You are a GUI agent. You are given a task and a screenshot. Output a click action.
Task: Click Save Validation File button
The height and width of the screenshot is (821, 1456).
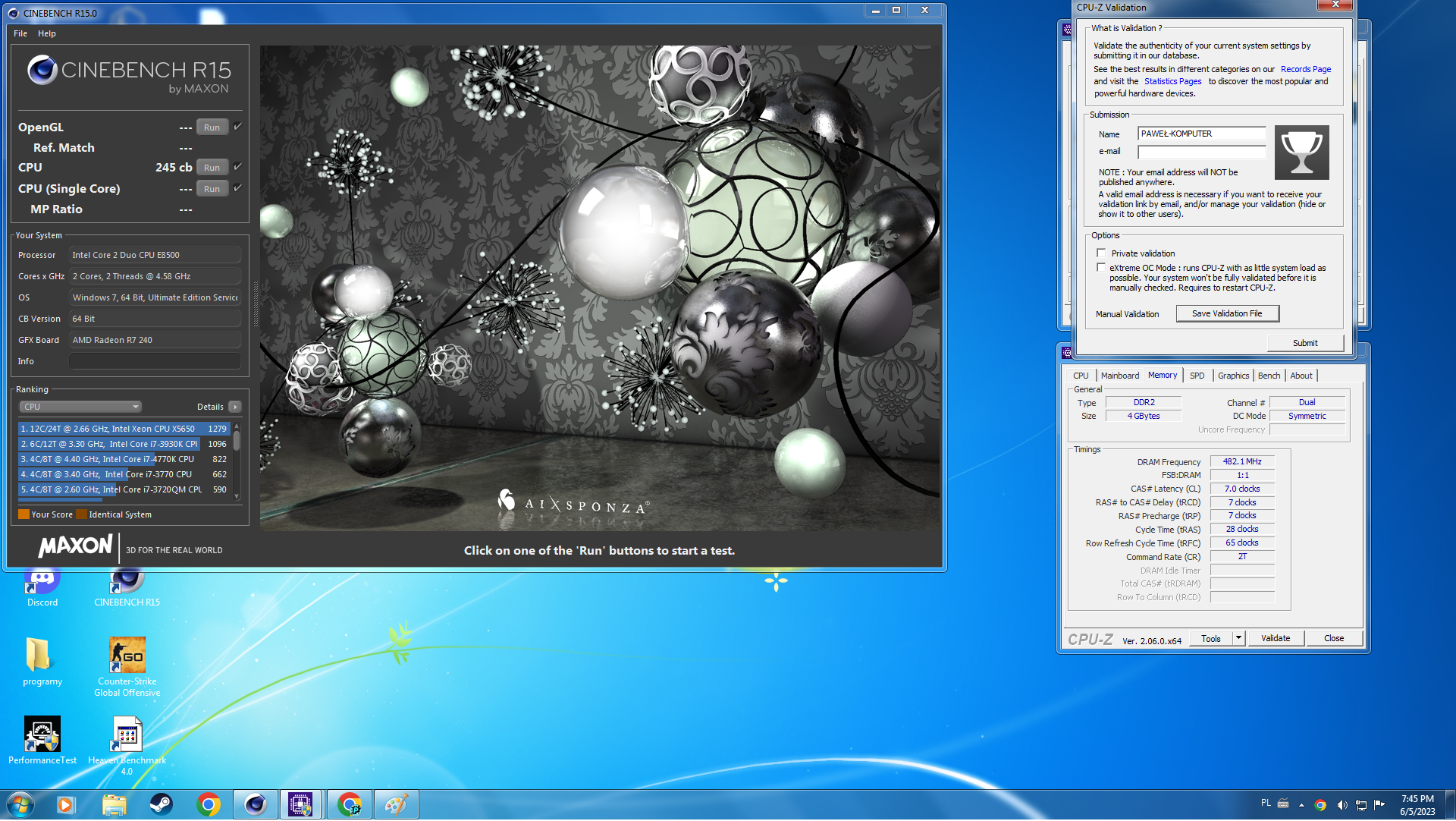(1227, 314)
